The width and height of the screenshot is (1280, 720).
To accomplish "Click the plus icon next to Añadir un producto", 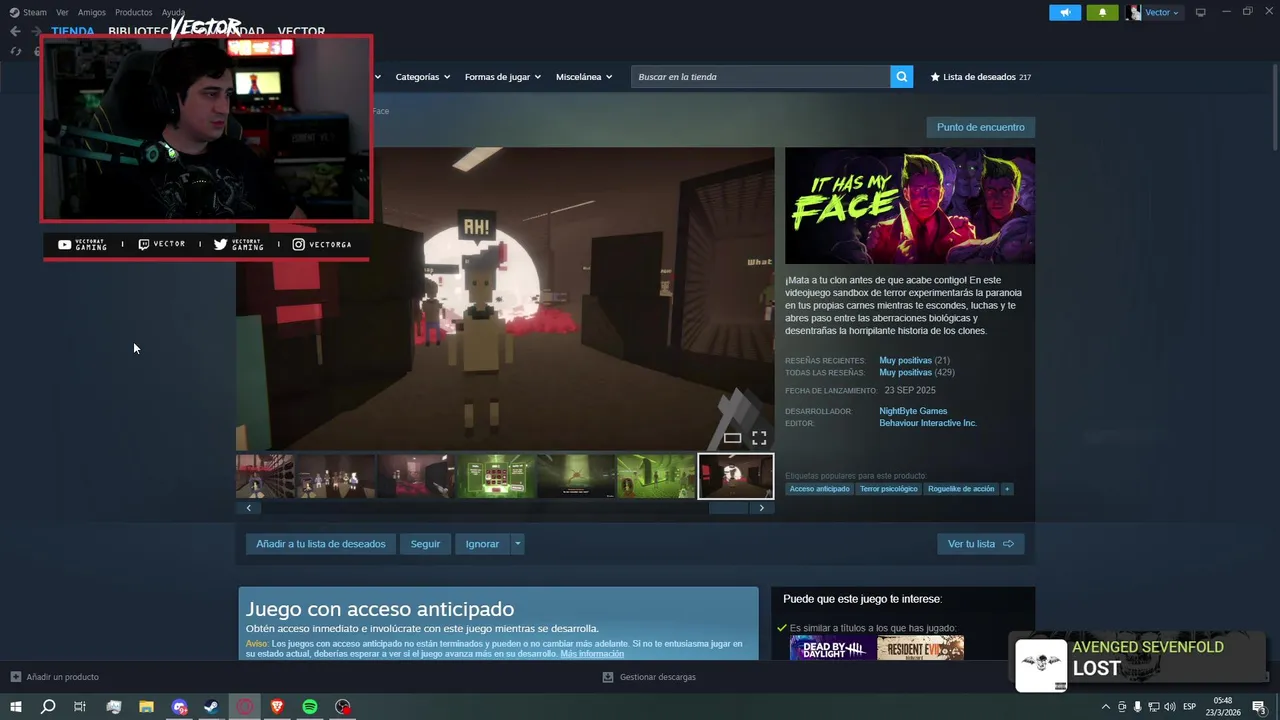I will click(x=15, y=677).
